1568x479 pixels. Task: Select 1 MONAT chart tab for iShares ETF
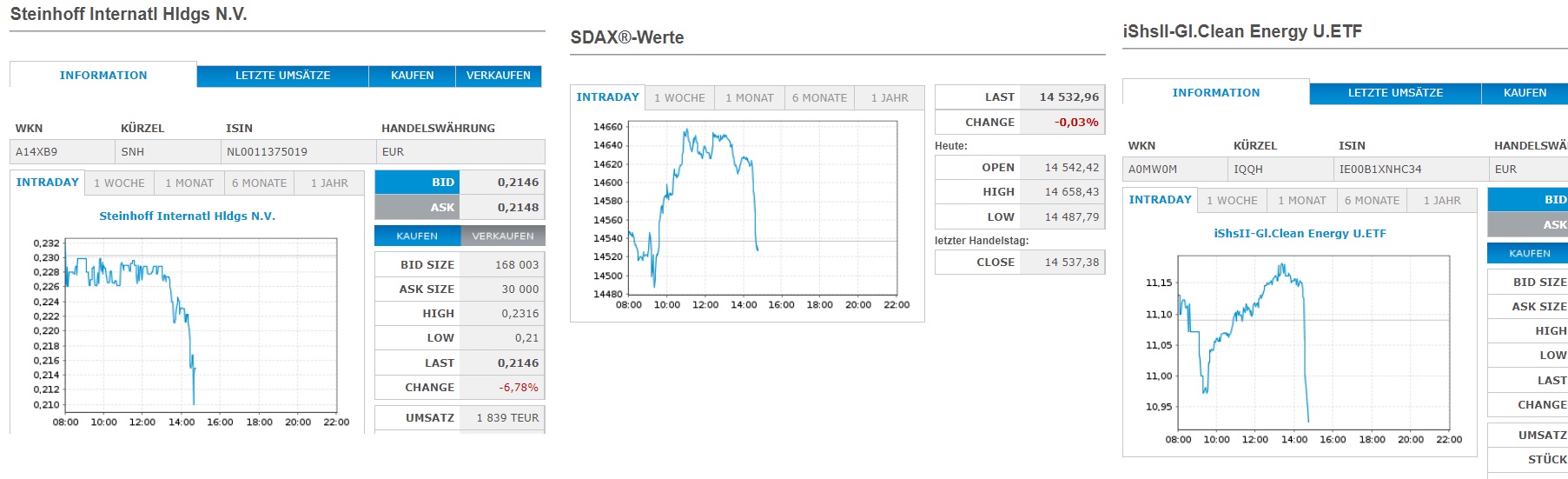click(x=1302, y=200)
